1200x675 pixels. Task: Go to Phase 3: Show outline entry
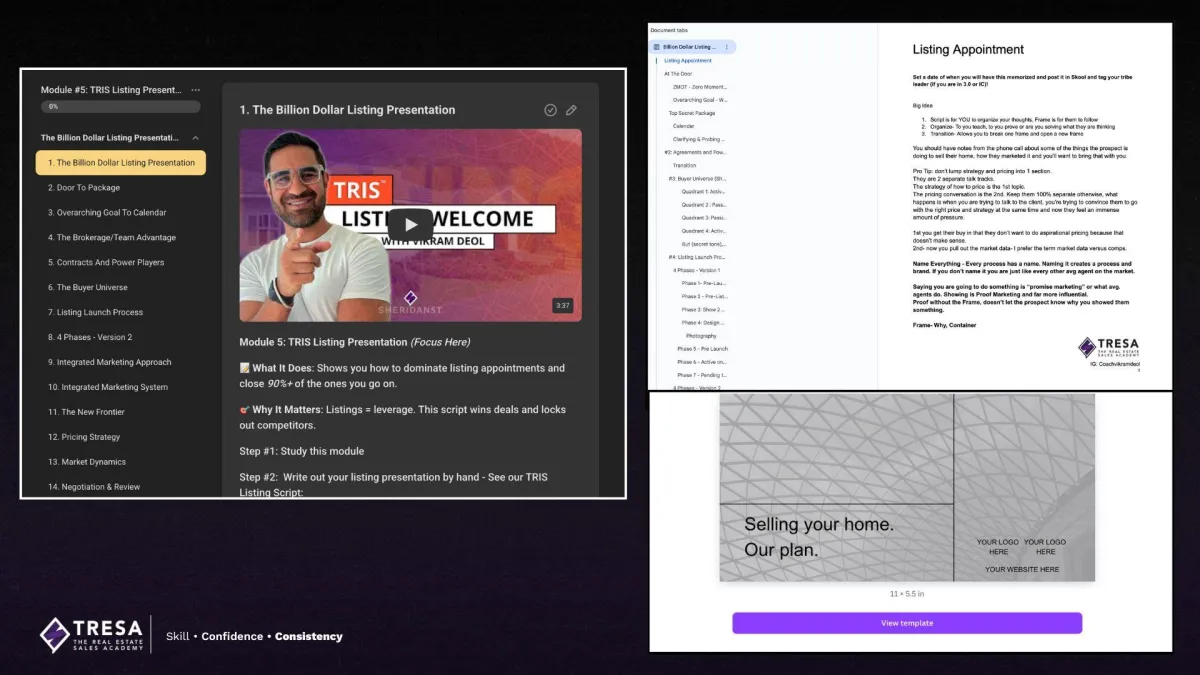click(x=705, y=309)
